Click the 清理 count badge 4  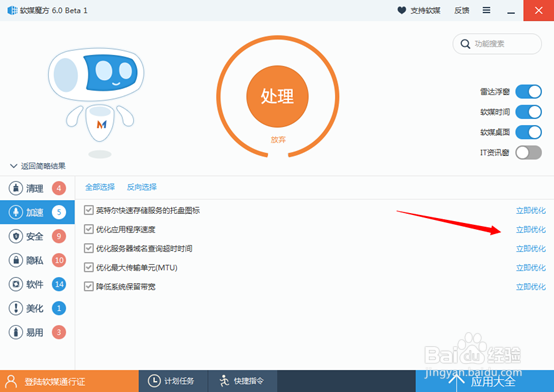point(59,188)
